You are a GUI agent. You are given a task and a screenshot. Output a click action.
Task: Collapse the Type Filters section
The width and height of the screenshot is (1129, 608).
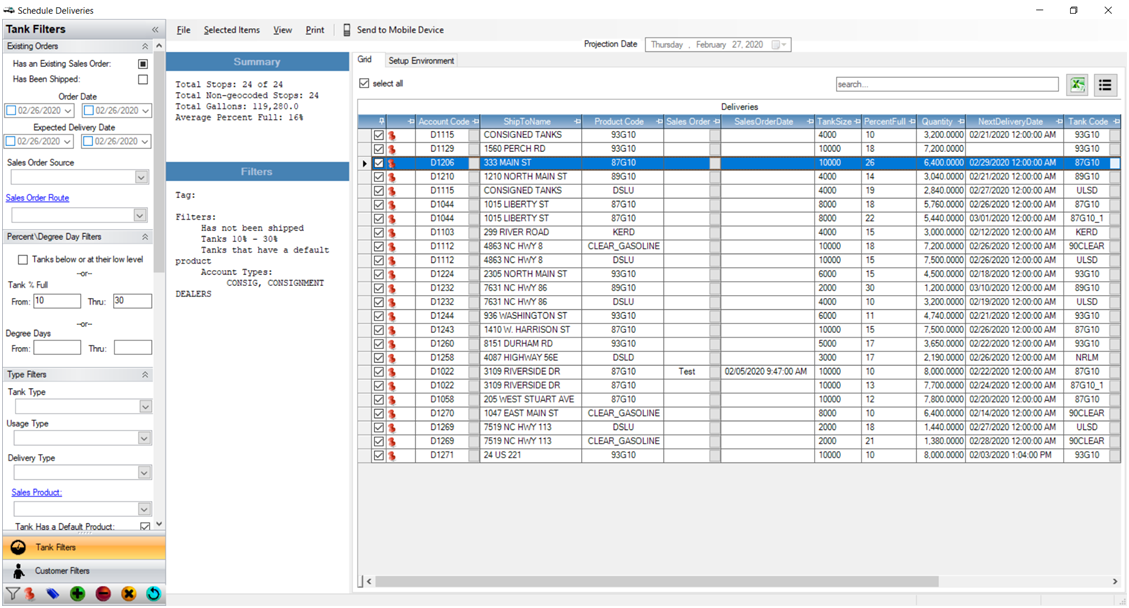click(145, 375)
